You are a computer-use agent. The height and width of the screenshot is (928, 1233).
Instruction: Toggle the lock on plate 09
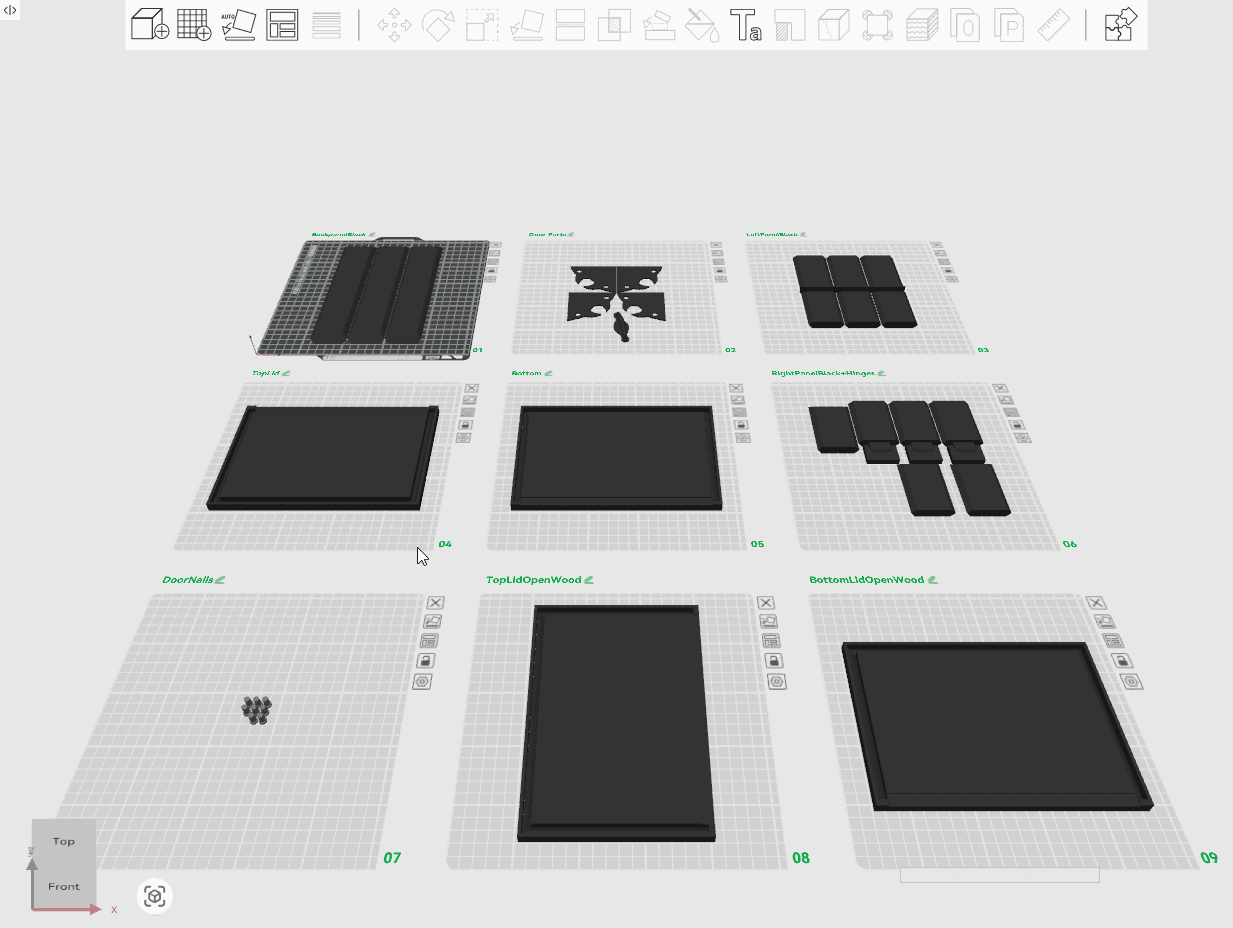[x=1122, y=661]
